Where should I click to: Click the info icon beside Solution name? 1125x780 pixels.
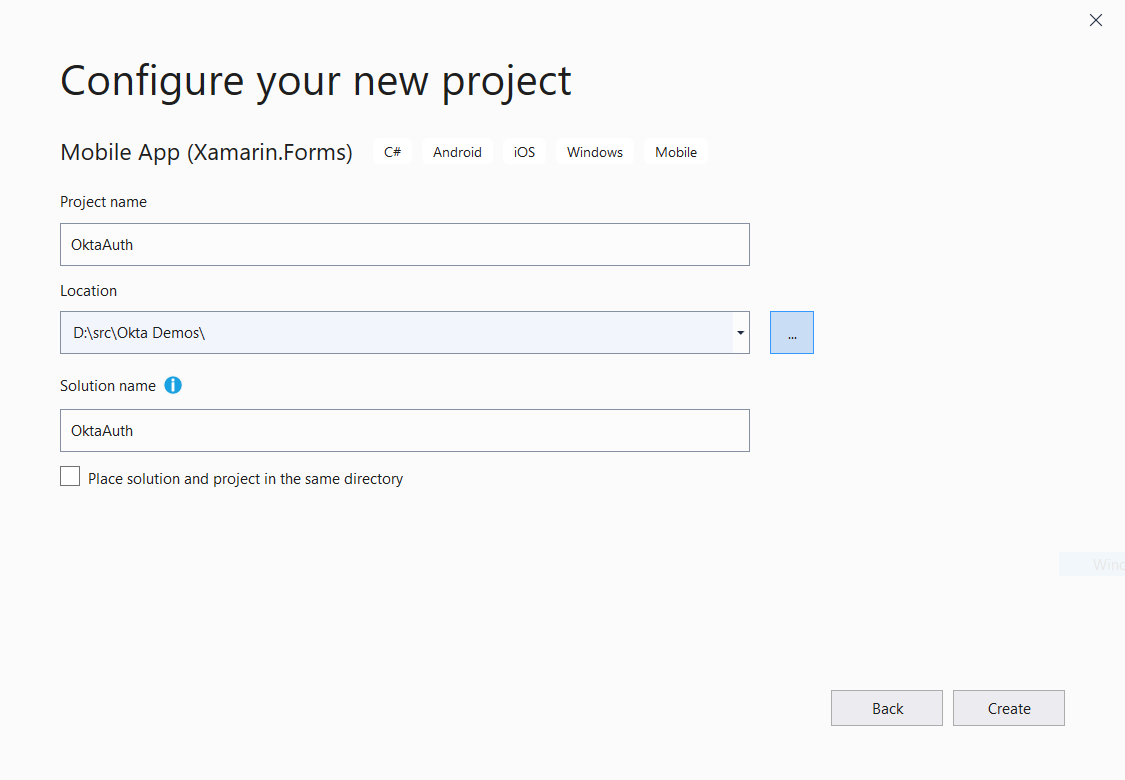point(173,385)
